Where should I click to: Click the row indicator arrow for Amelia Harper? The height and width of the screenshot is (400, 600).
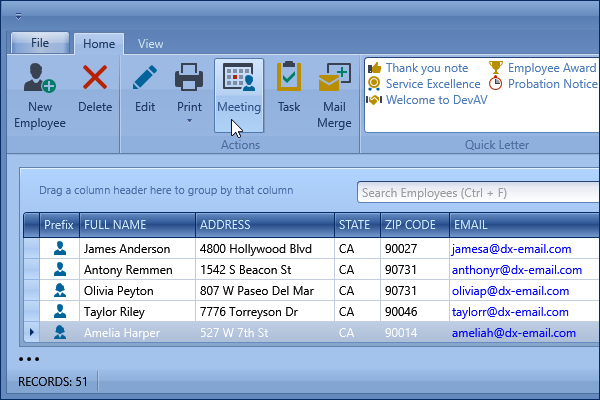(31, 332)
